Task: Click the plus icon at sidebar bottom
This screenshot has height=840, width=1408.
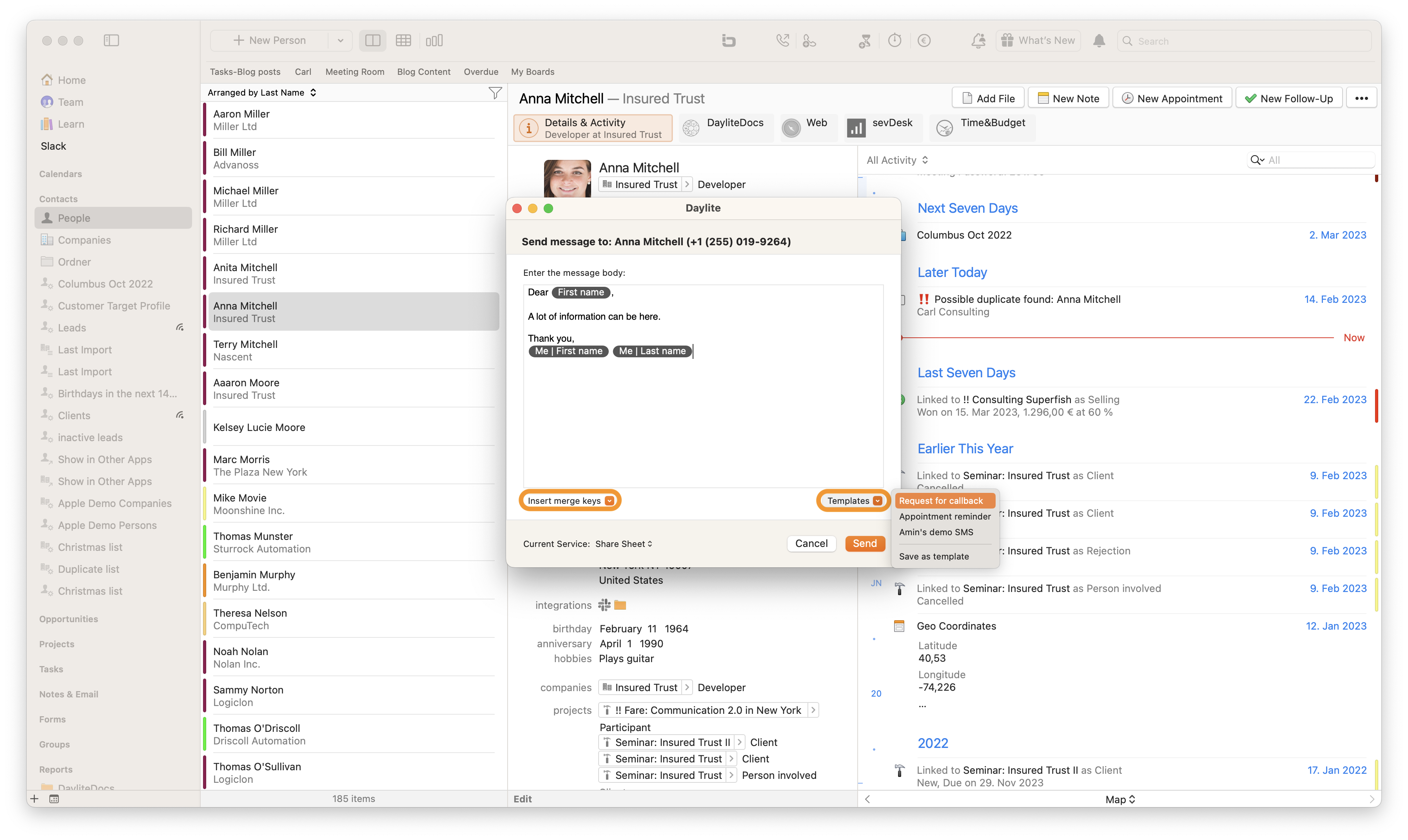Action: (x=34, y=799)
